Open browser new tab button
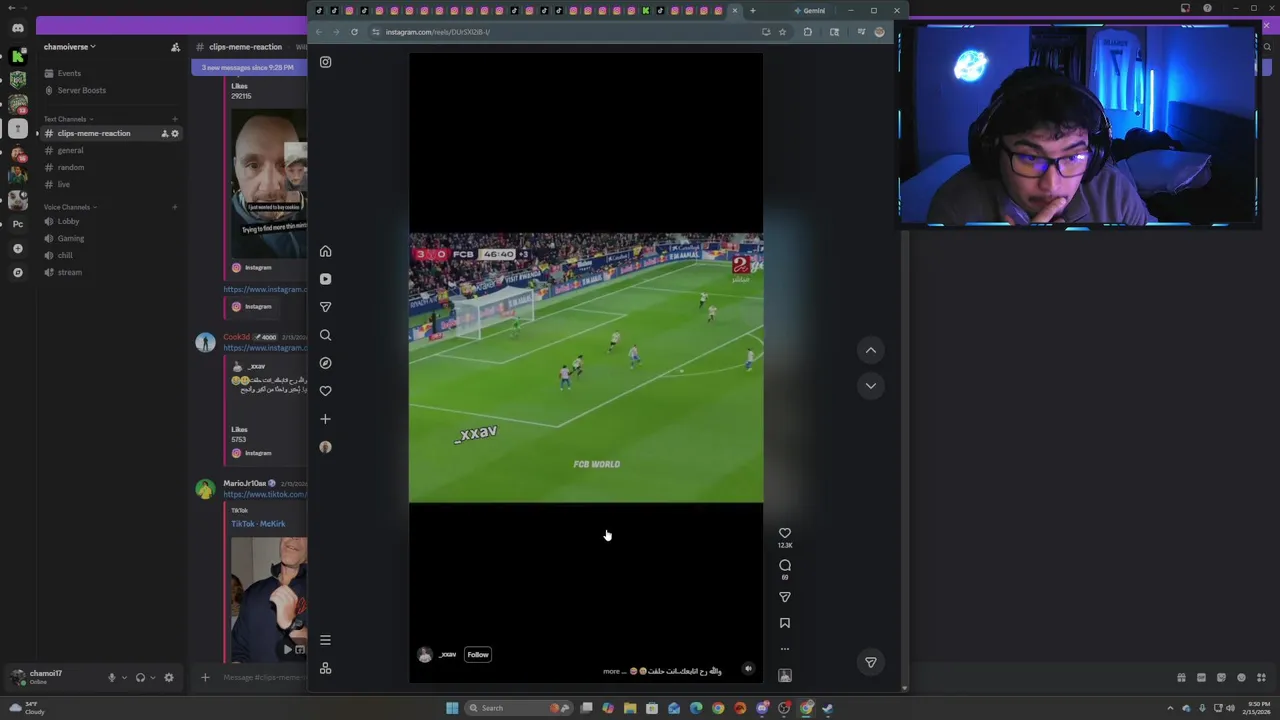This screenshot has height=720, width=1280. (752, 11)
